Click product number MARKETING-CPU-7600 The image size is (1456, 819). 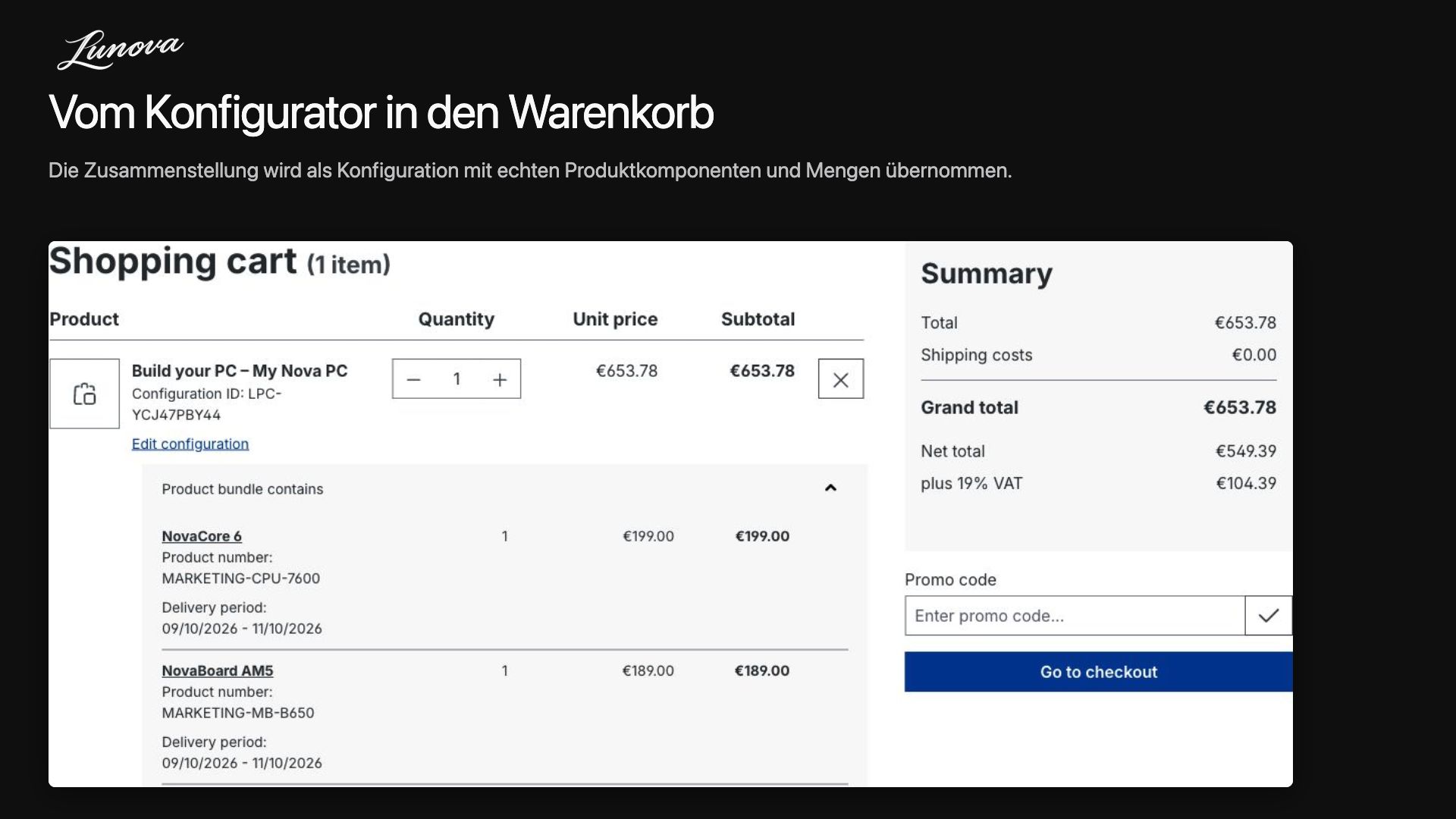(240, 578)
